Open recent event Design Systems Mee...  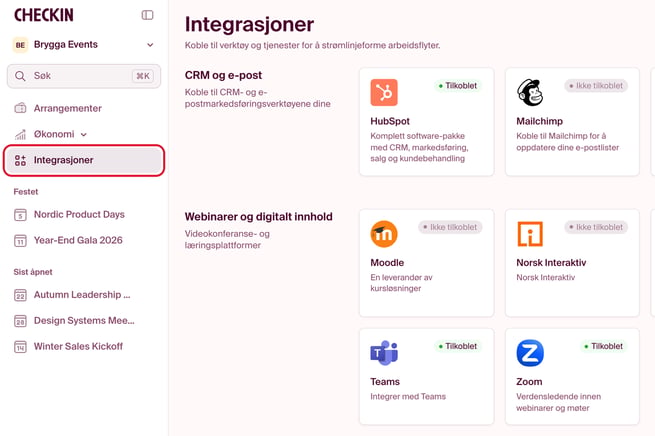[84, 321]
